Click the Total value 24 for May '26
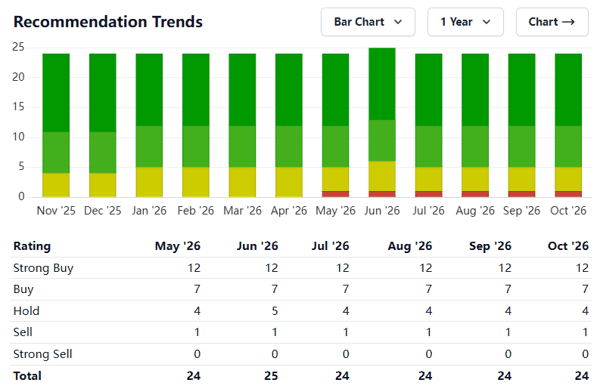600x392 pixels. pos(194,376)
